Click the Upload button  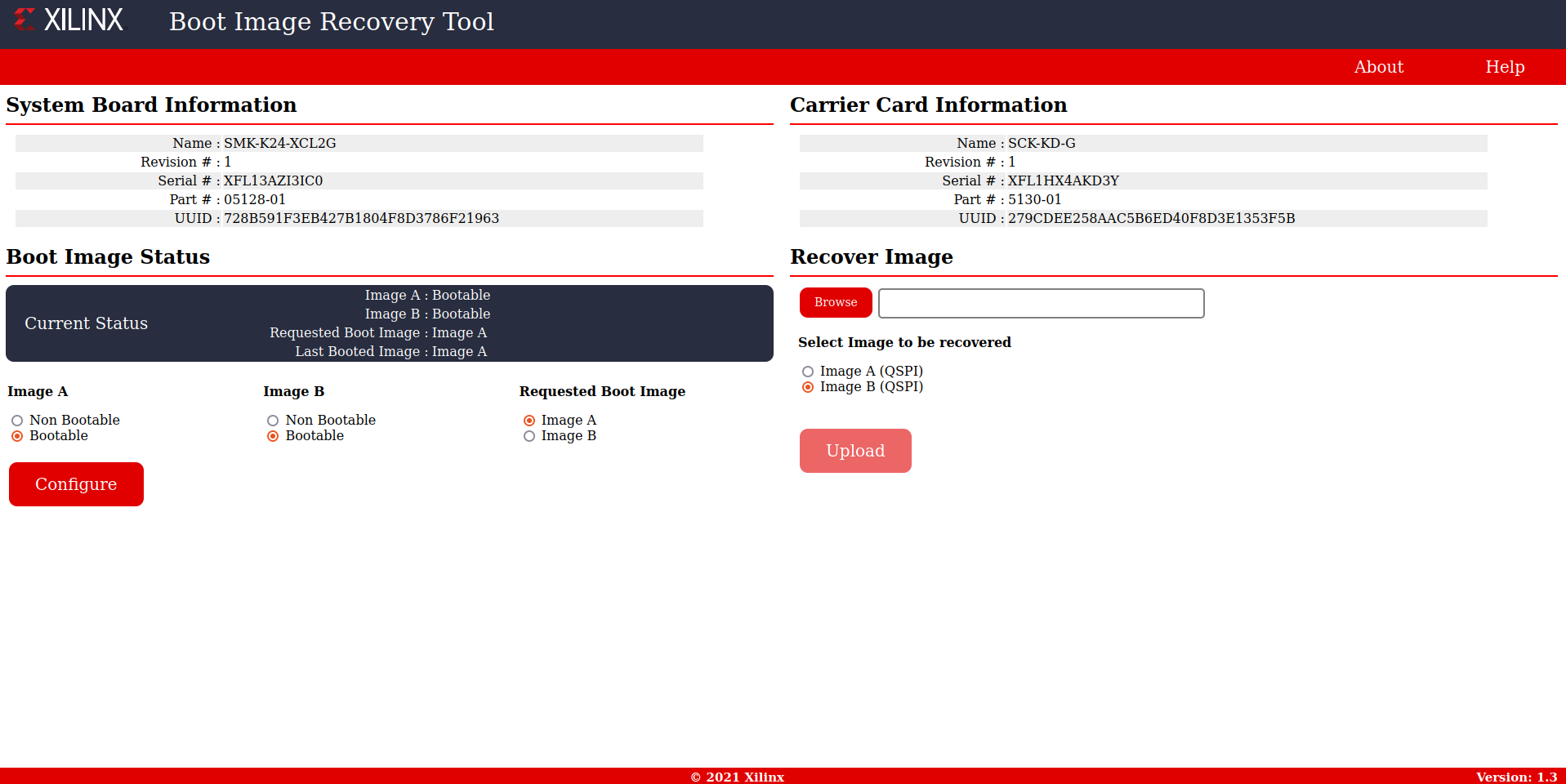(x=855, y=451)
